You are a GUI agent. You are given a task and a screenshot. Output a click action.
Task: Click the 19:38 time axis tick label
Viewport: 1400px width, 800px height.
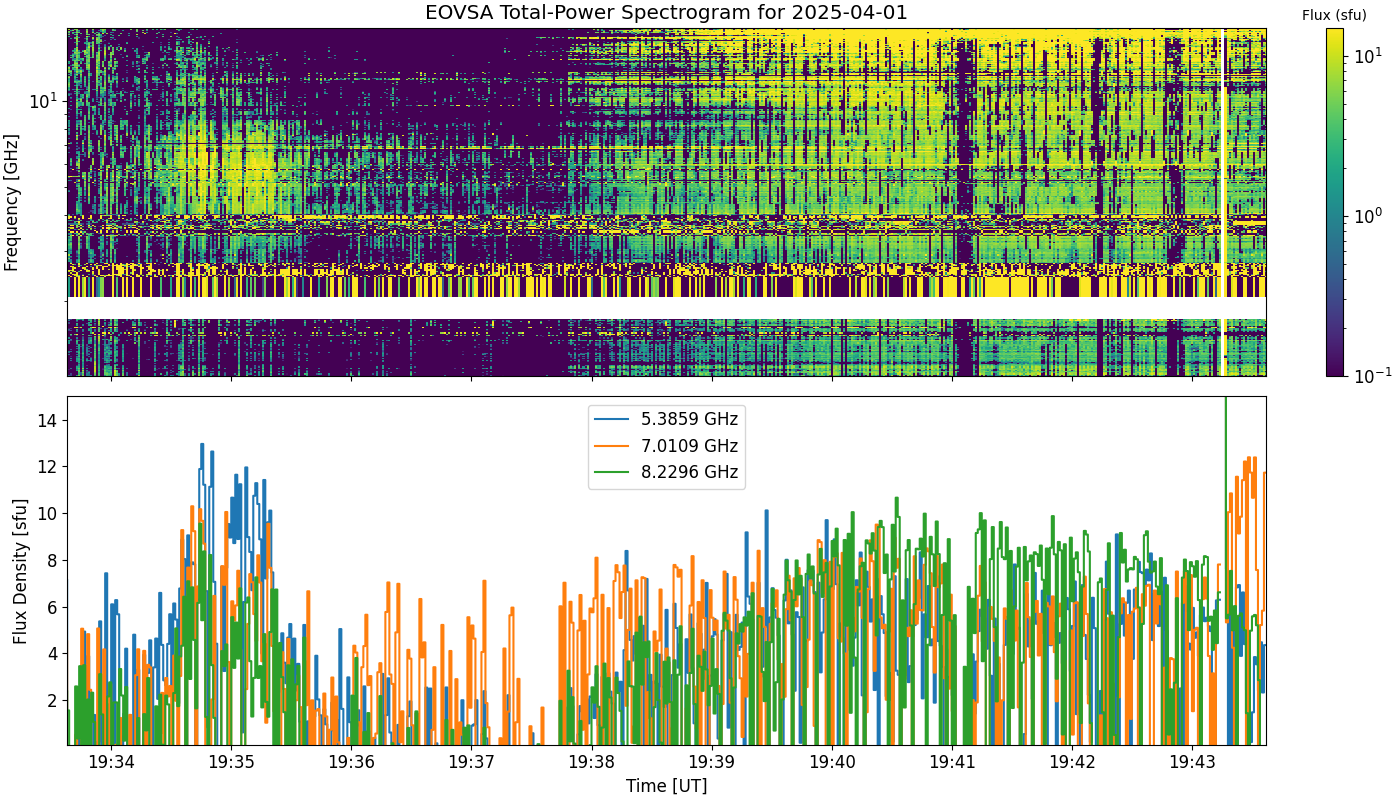click(x=592, y=763)
